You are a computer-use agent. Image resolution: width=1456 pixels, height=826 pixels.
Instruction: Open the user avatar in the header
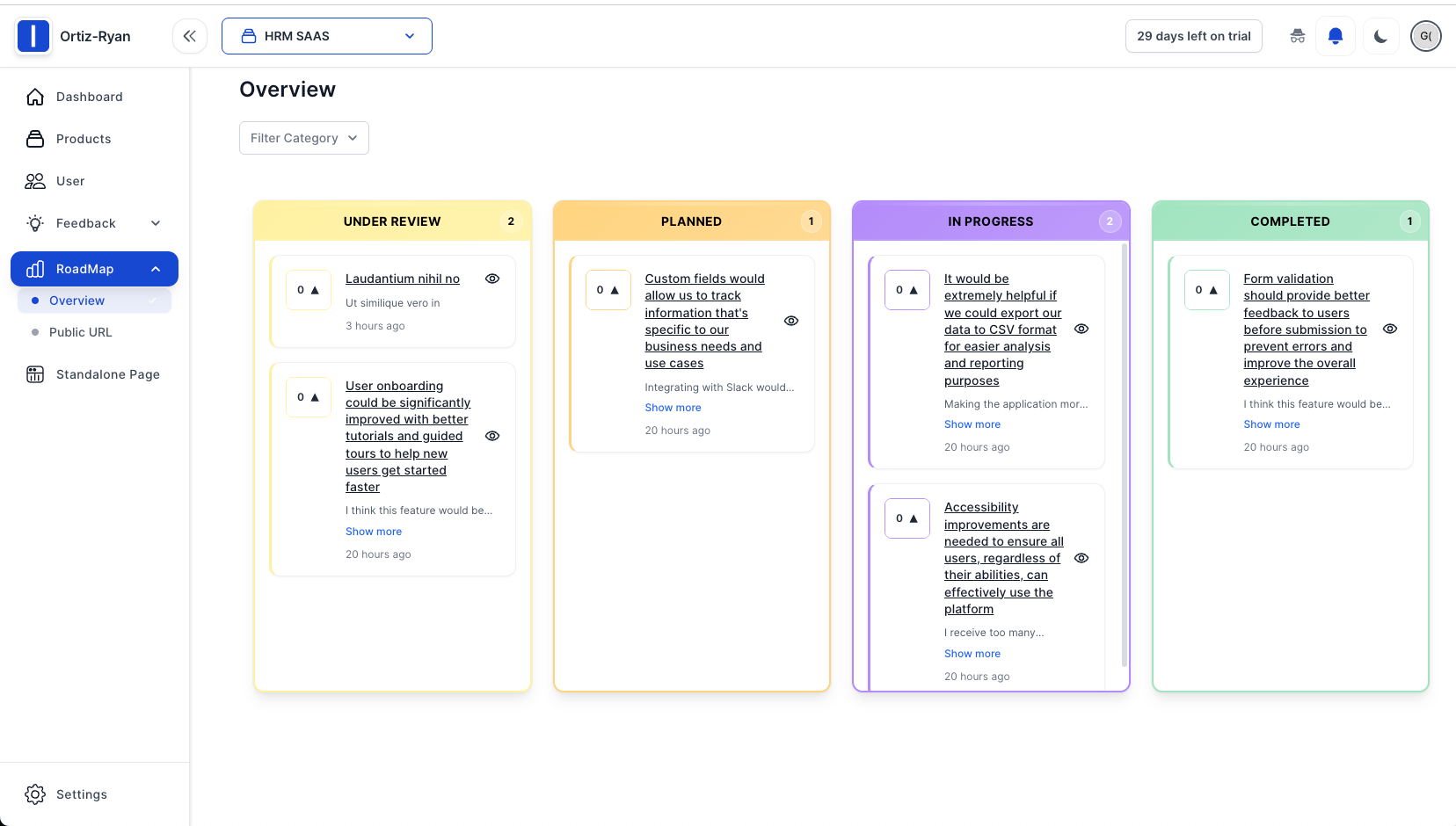pos(1425,36)
